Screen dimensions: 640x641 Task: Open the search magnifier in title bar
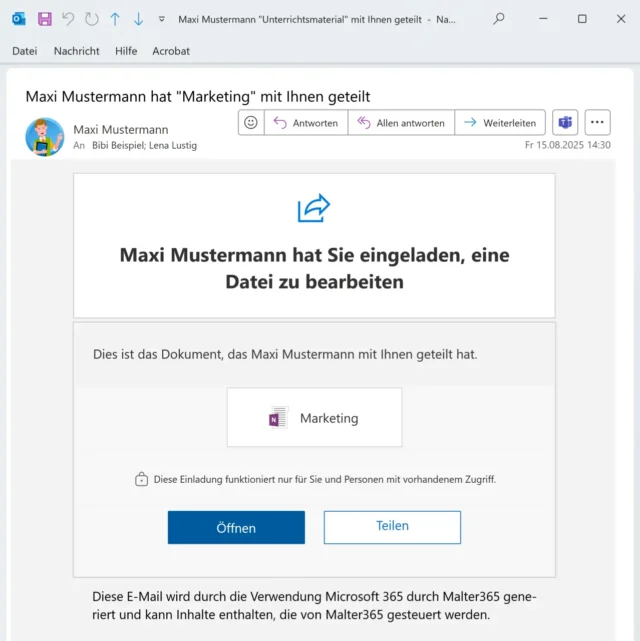(x=499, y=19)
